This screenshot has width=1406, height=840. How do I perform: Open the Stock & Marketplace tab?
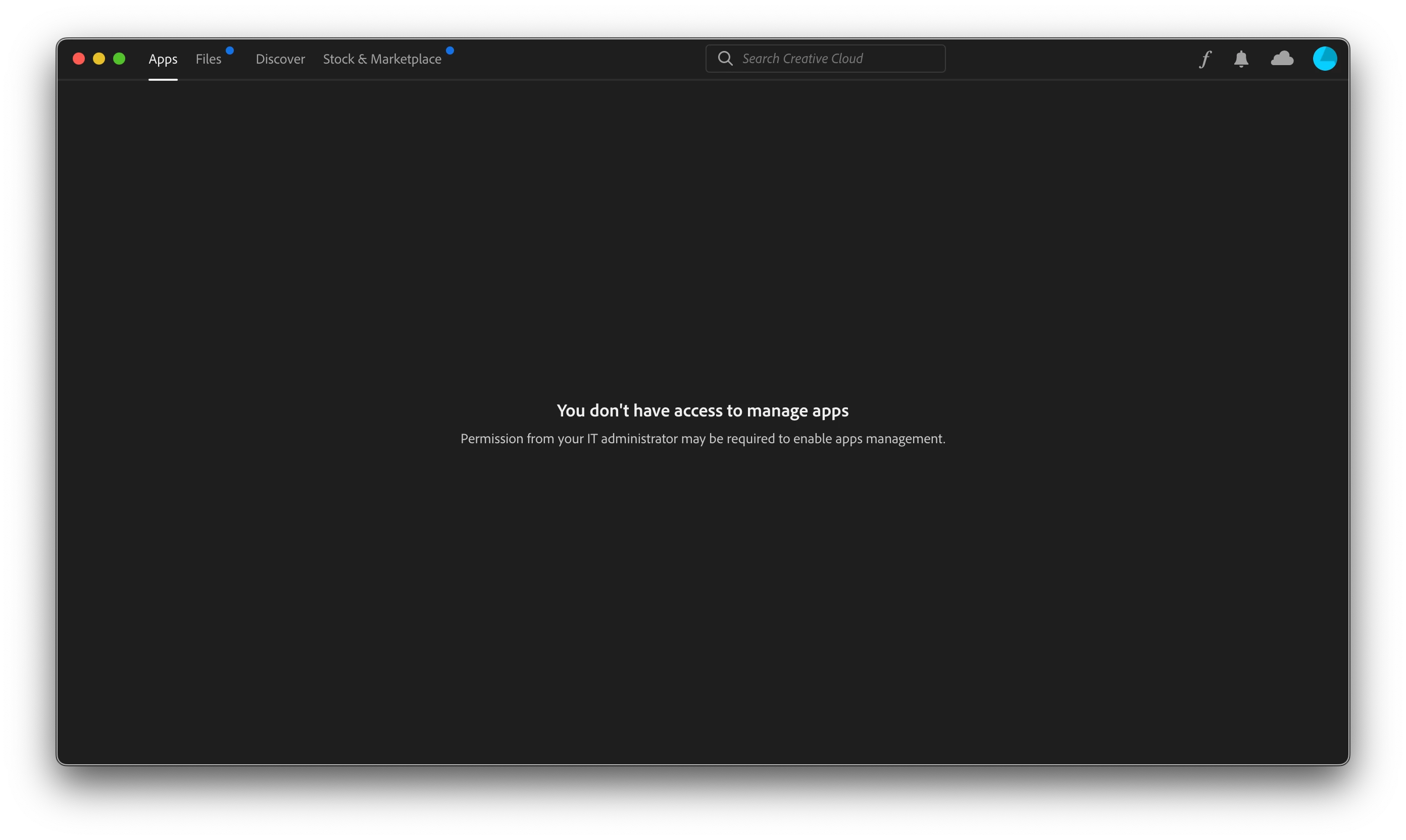[x=382, y=59]
